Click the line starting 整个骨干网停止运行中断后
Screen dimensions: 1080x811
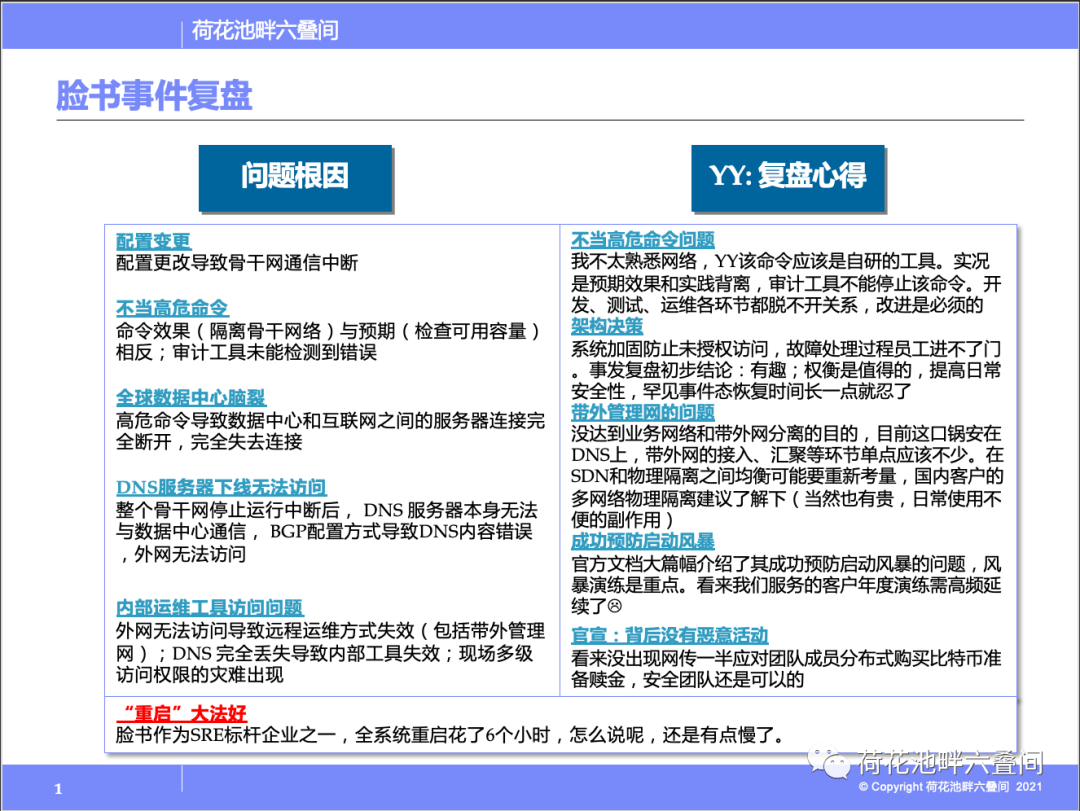326,511
